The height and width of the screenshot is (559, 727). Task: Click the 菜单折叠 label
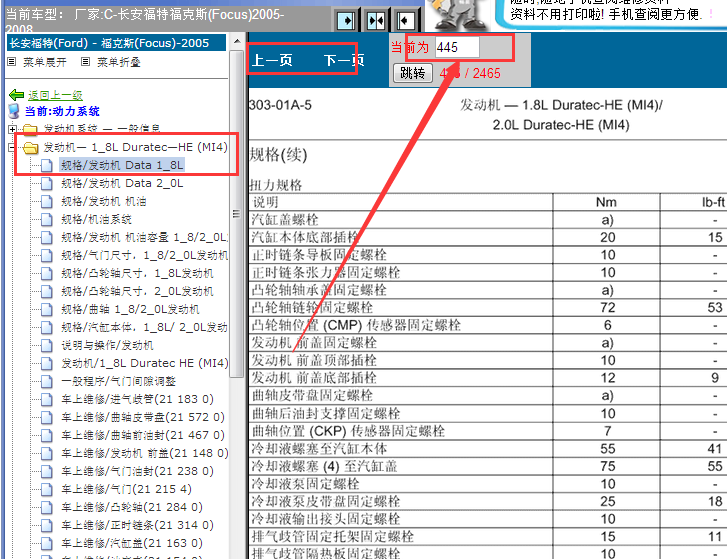tap(118, 62)
